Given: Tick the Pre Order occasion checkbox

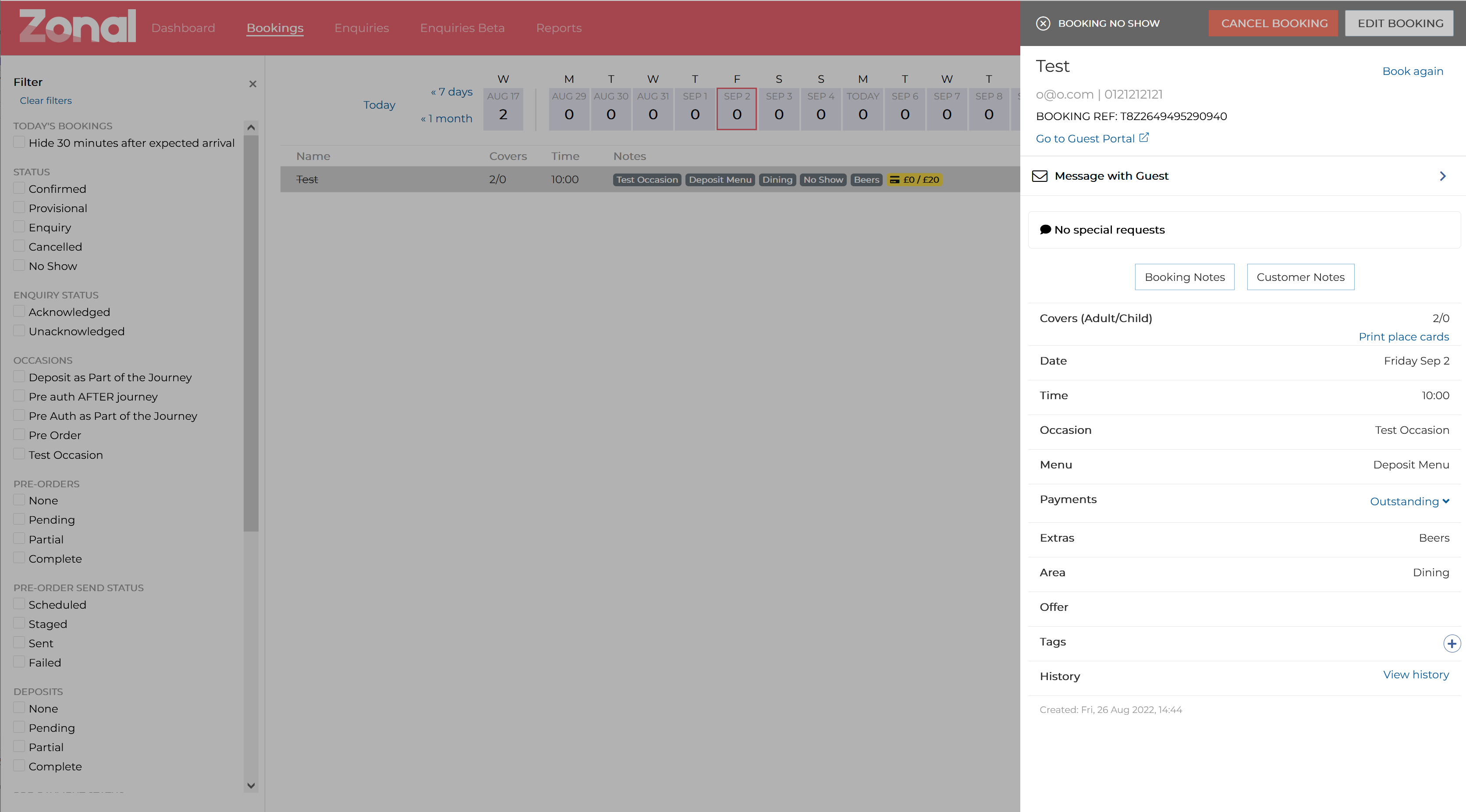Looking at the screenshot, I should coord(19,434).
